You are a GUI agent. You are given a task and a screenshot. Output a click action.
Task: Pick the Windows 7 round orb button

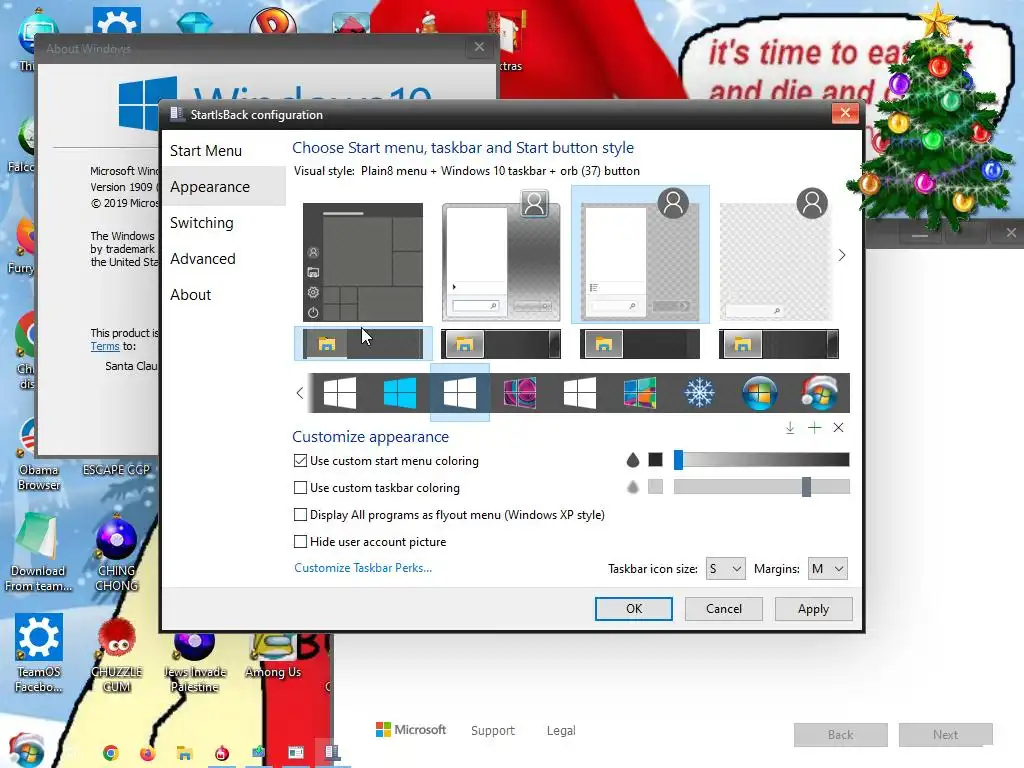coord(760,393)
